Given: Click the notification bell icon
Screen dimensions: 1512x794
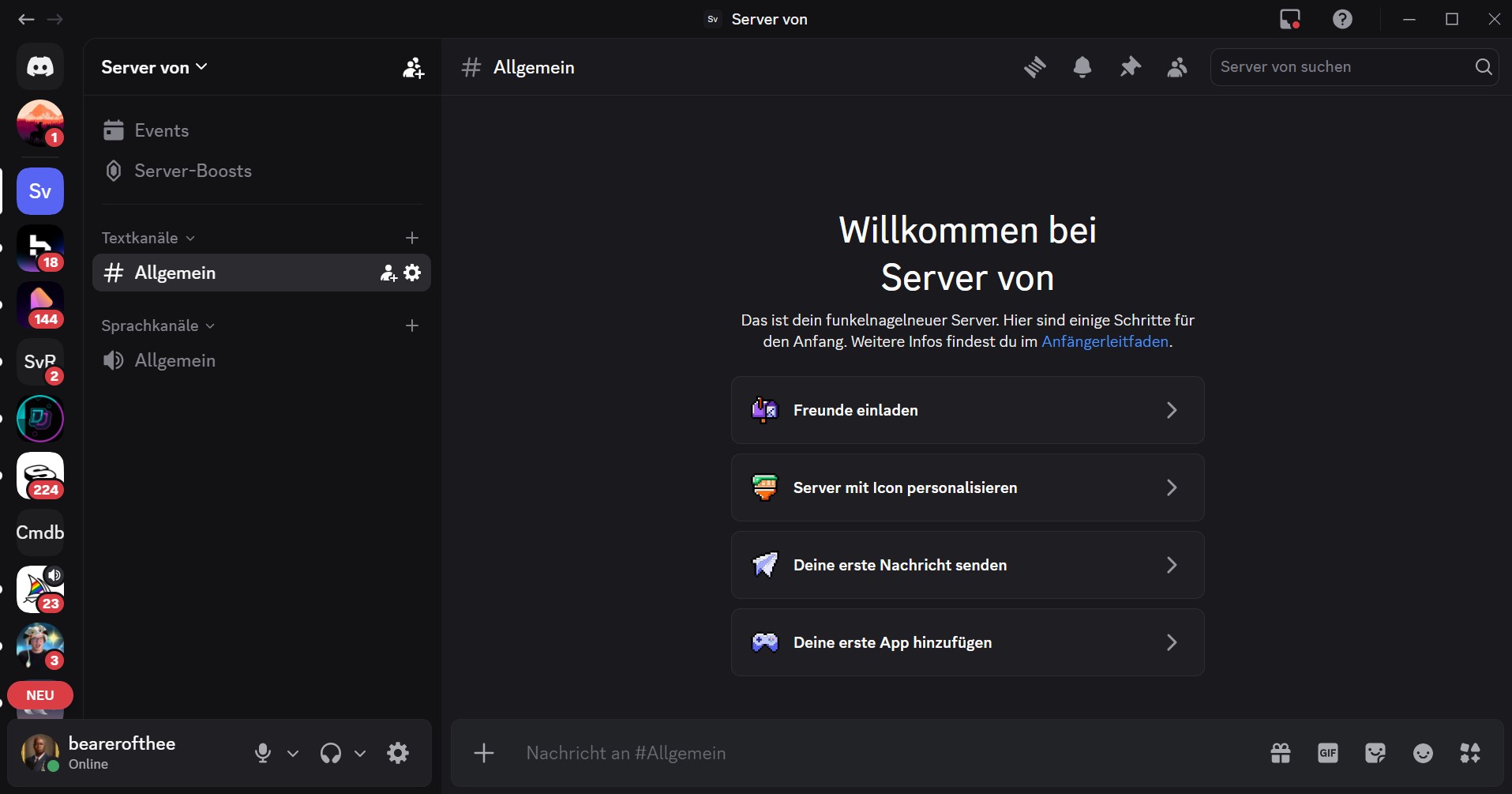Looking at the screenshot, I should tap(1082, 67).
